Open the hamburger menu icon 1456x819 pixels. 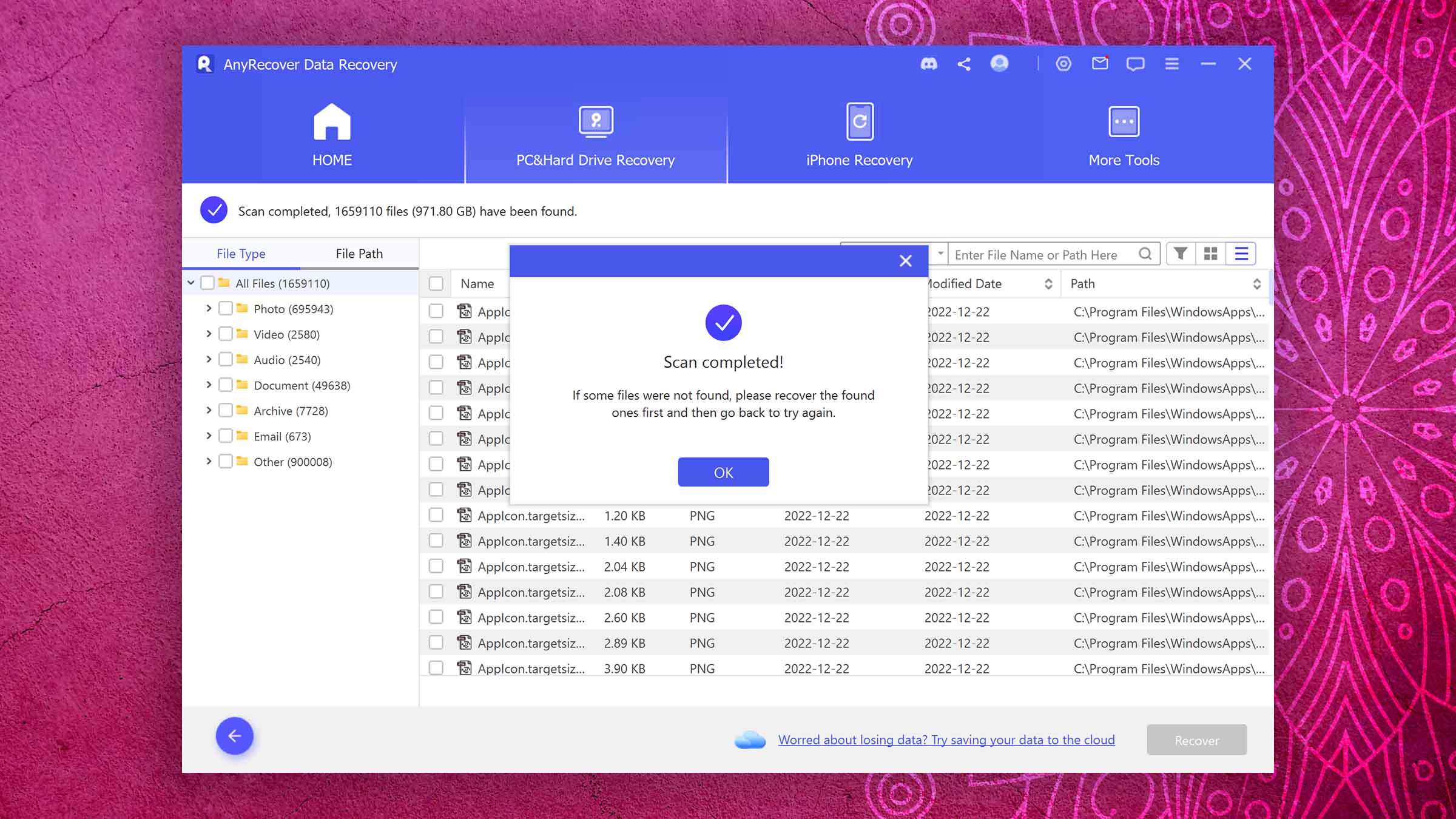[x=1172, y=64]
